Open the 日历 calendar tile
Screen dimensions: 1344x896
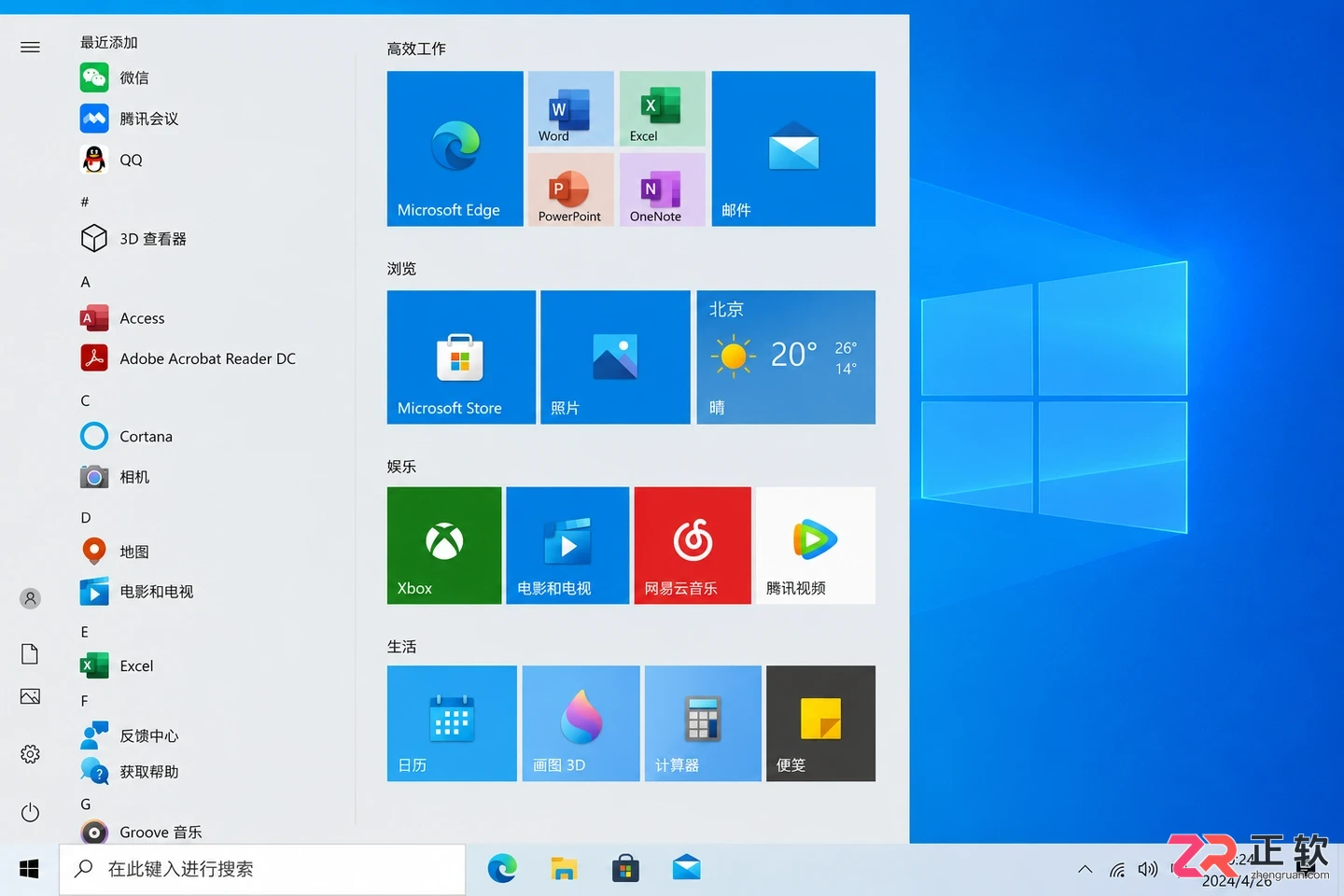(452, 723)
